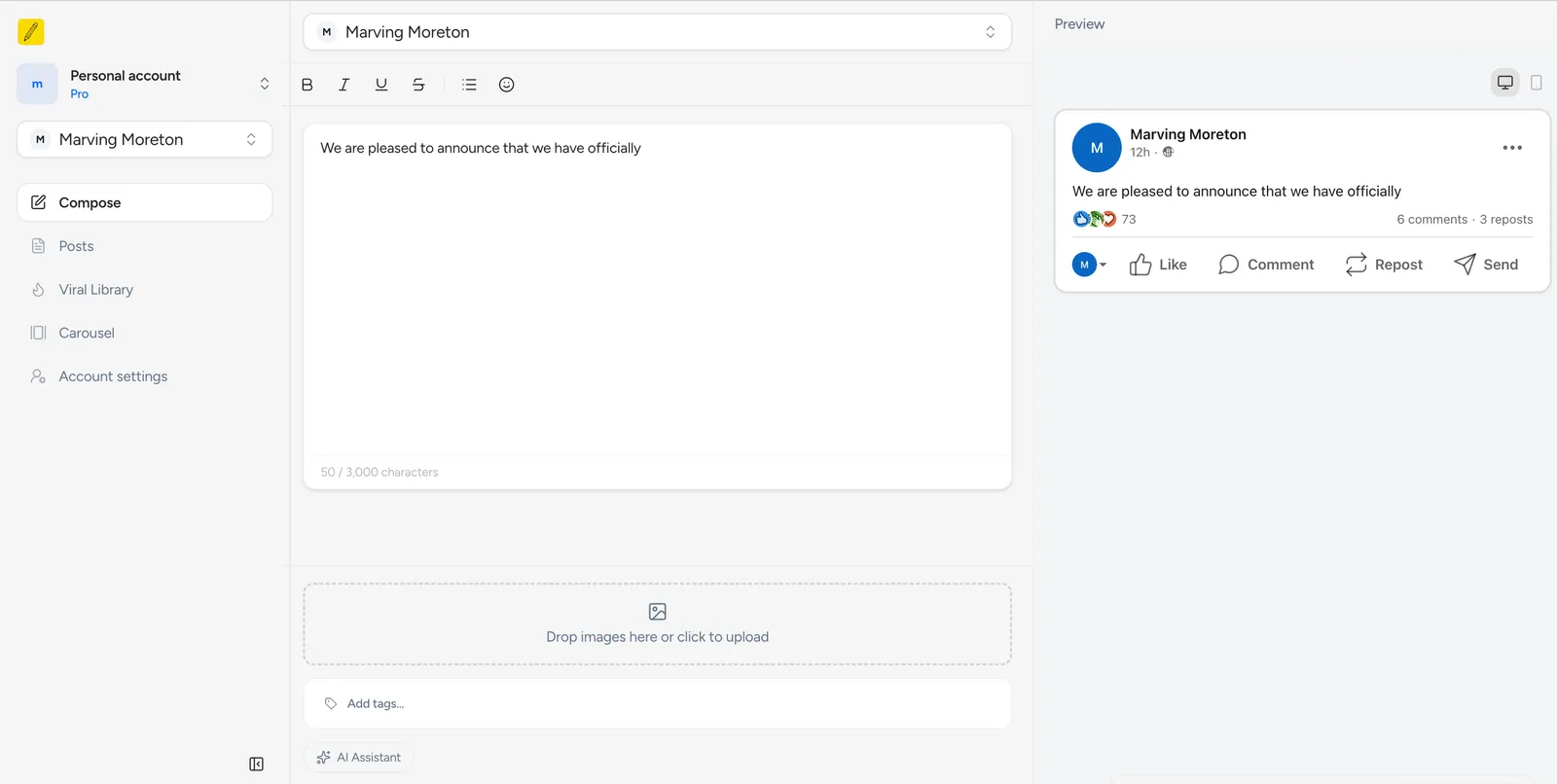Click the Repost button in preview
This screenshot has width=1557, height=784.
tap(1383, 265)
